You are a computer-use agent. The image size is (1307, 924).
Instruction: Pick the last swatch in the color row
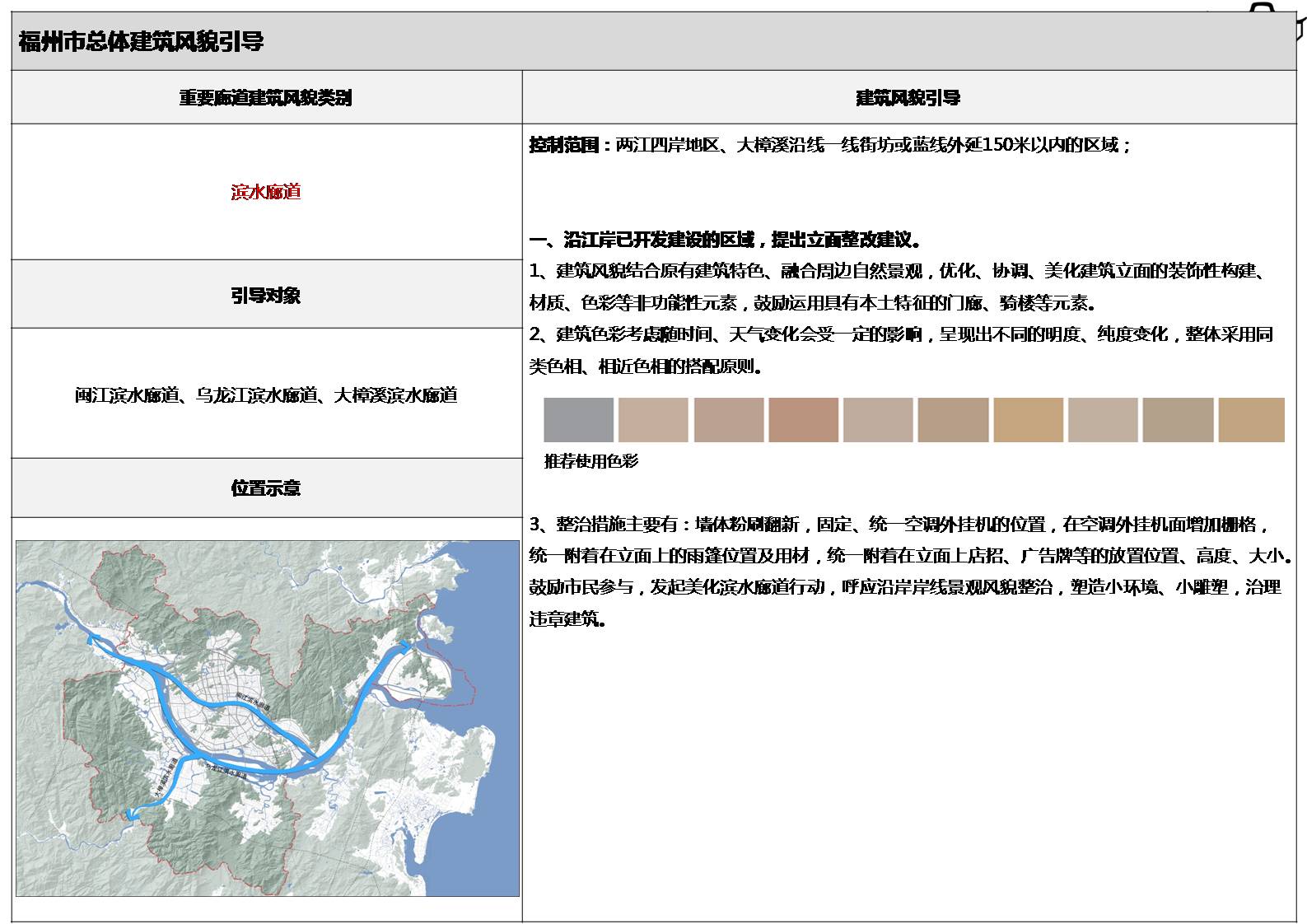(1251, 420)
